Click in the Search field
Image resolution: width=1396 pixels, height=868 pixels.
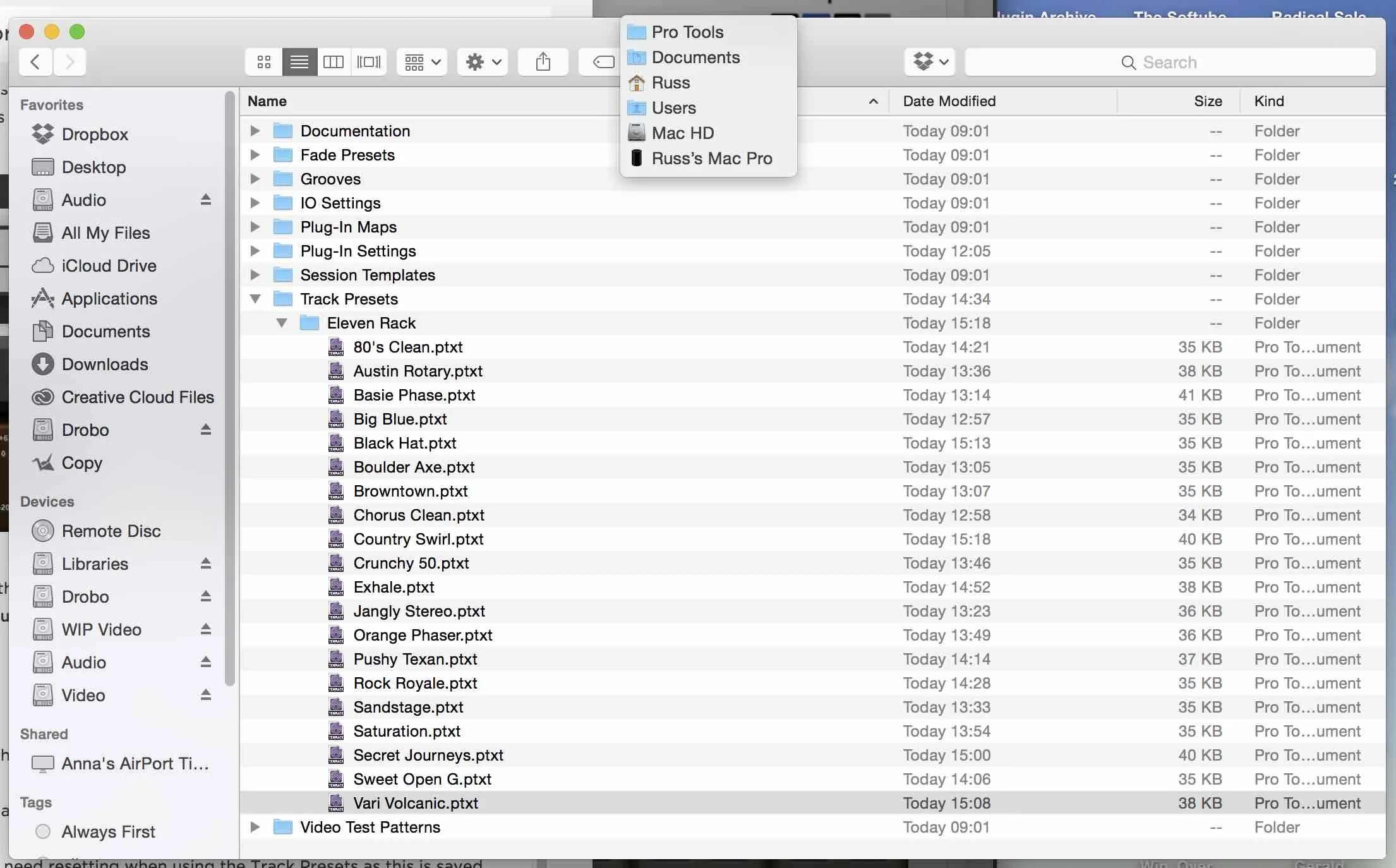1170,62
